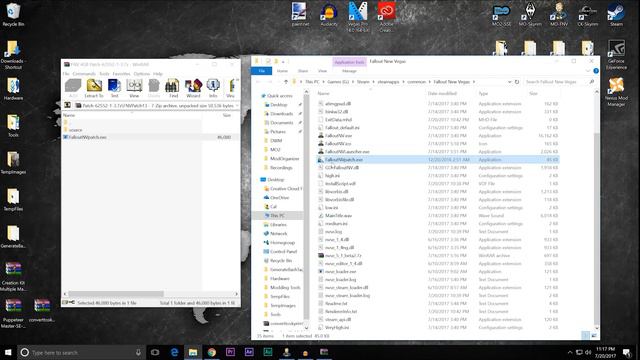Click the Task View taskbar button
The image size is (640, 360).
tap(155, 352)
